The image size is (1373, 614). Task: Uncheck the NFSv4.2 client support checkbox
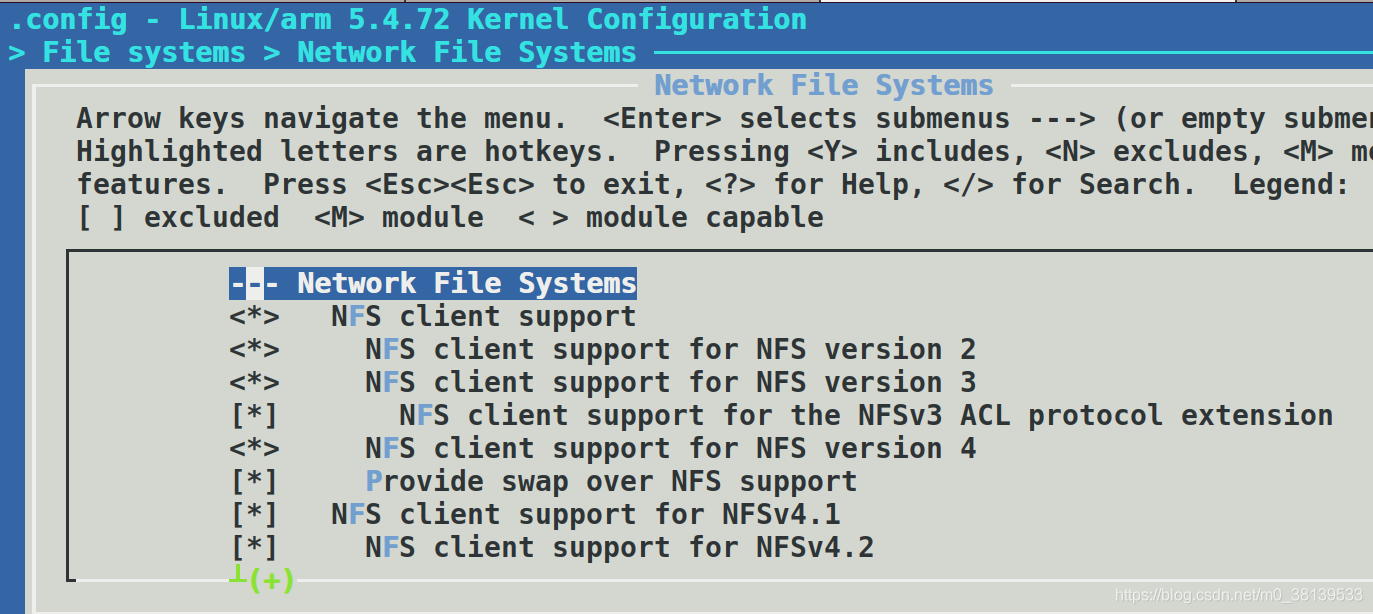pos(254,548)
